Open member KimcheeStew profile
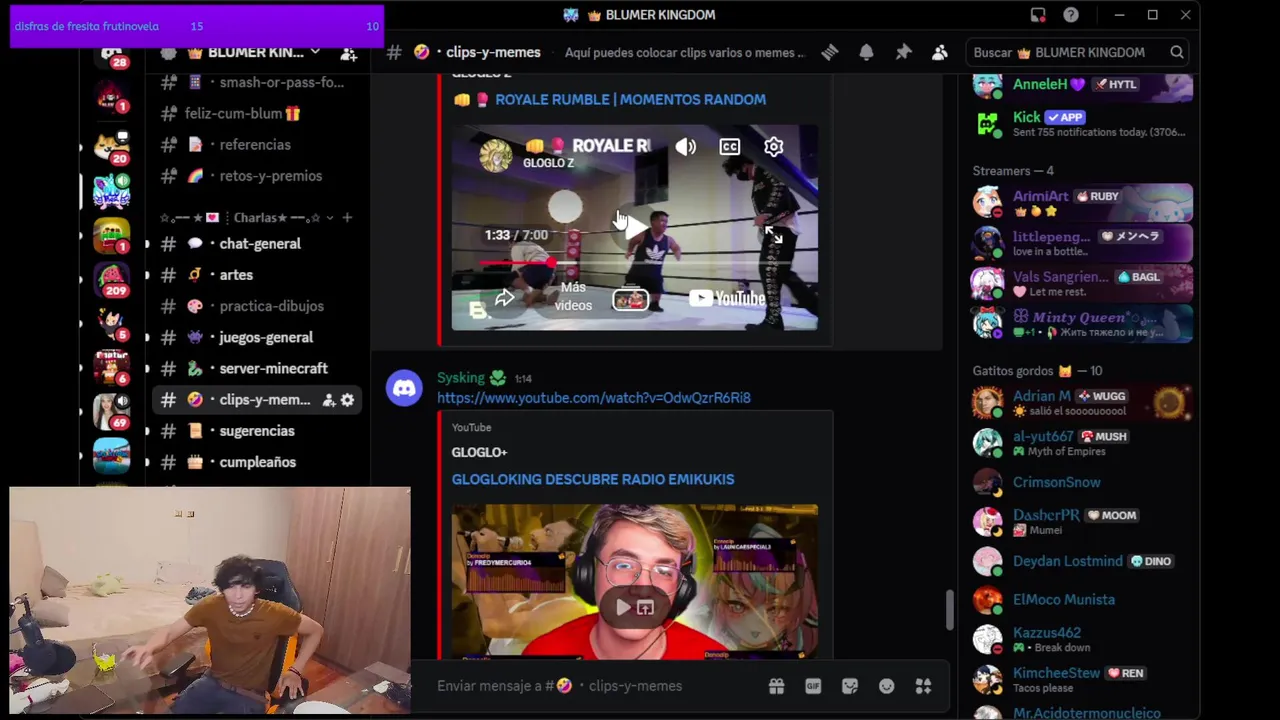The height and width of the screenshot is (720, 1280). point(1082,680)
